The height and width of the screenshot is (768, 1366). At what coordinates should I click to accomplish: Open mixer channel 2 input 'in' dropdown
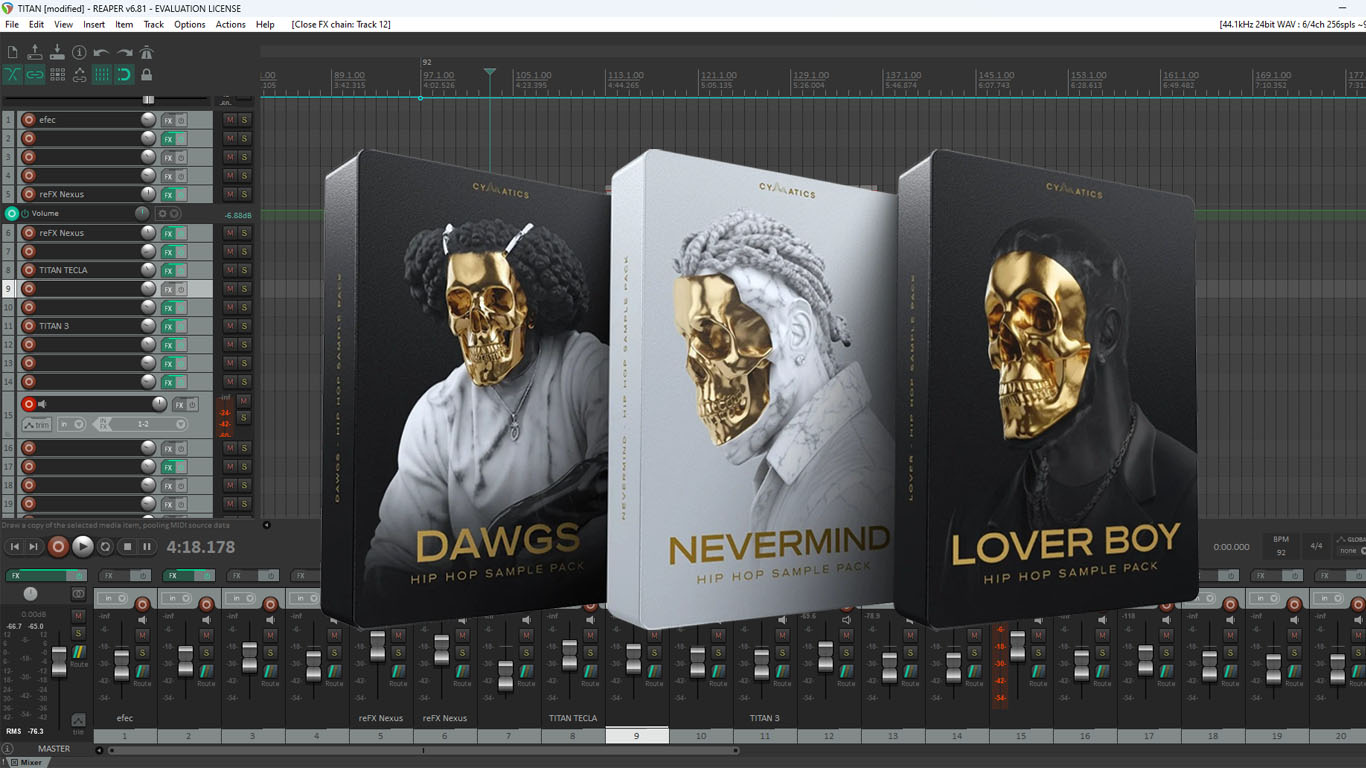[175, 598]
